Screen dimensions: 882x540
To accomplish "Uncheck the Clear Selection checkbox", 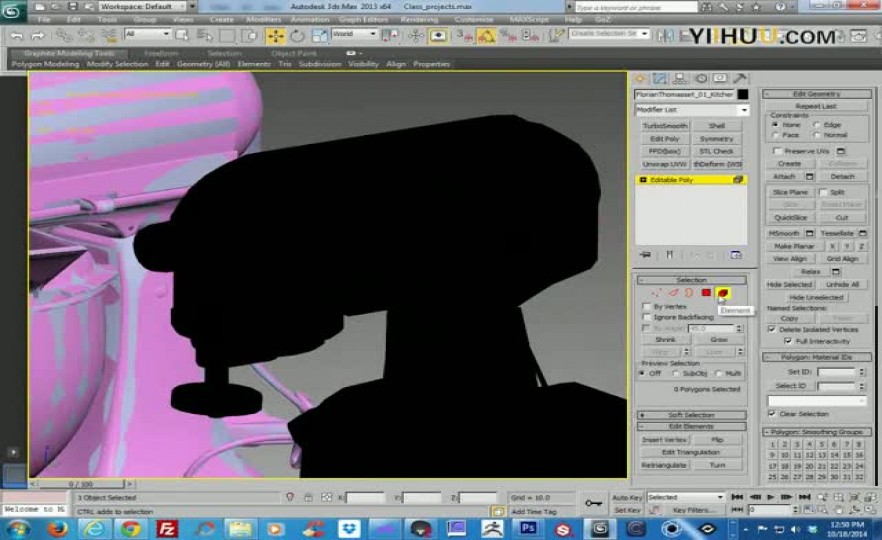I will [772, 413].
